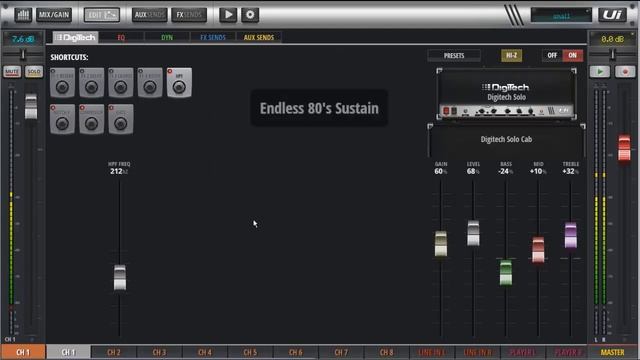Select the HPF shortcut knob

pos(179,83)
